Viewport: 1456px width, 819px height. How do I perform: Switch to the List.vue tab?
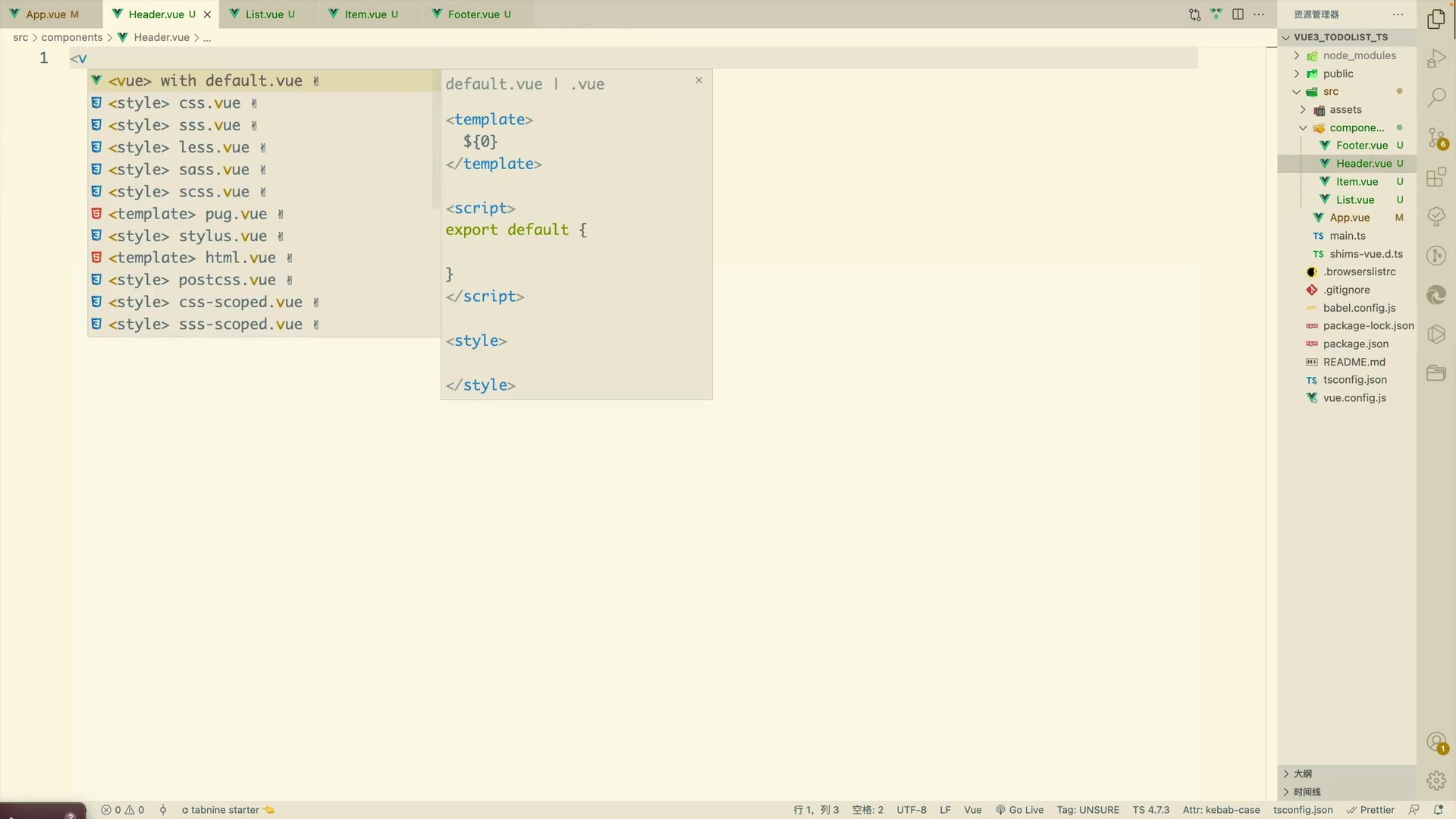[x=264, y=14]
